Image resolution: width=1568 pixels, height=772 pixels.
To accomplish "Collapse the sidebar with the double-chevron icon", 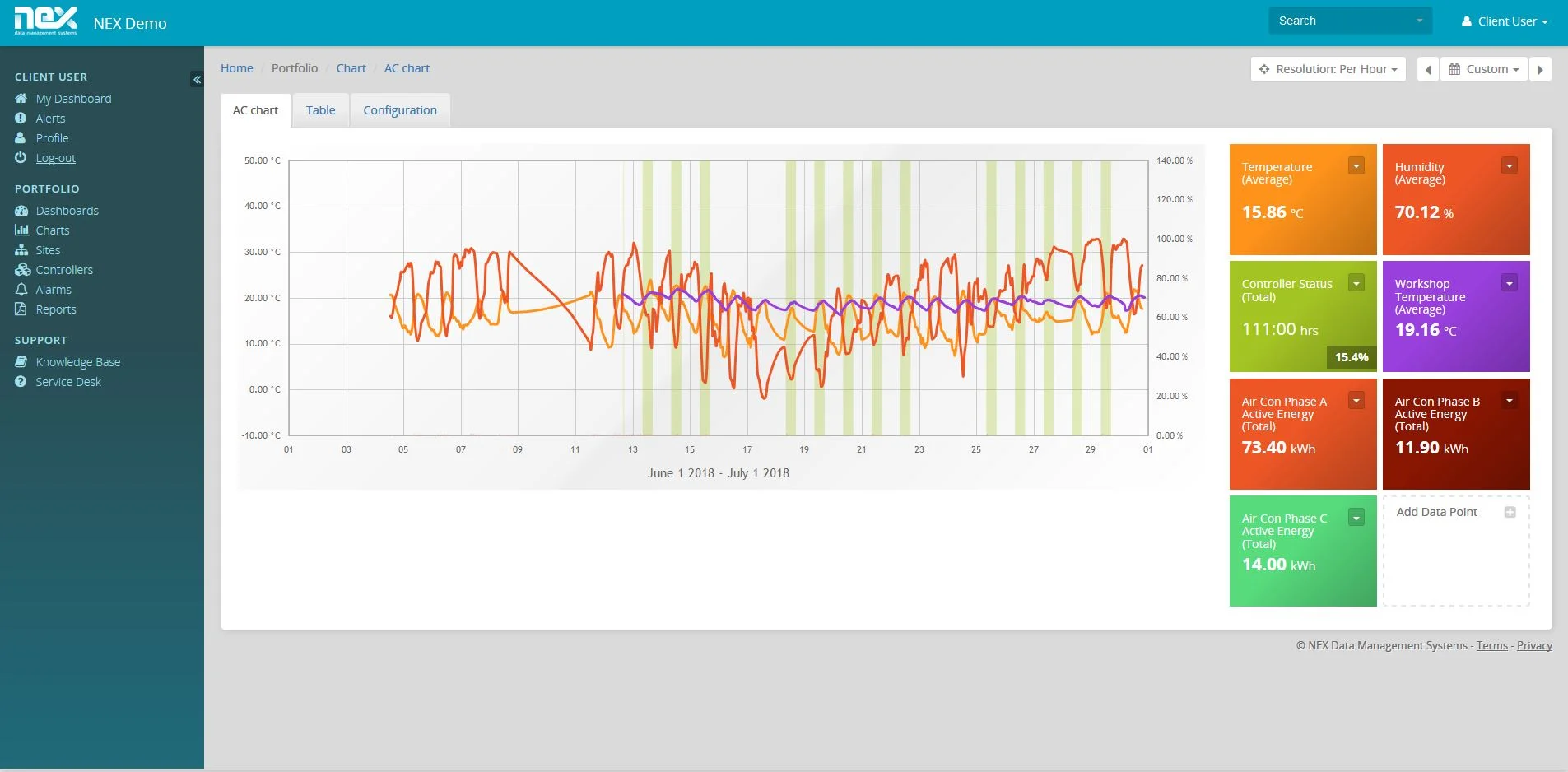I will click(x=197, y=79).
